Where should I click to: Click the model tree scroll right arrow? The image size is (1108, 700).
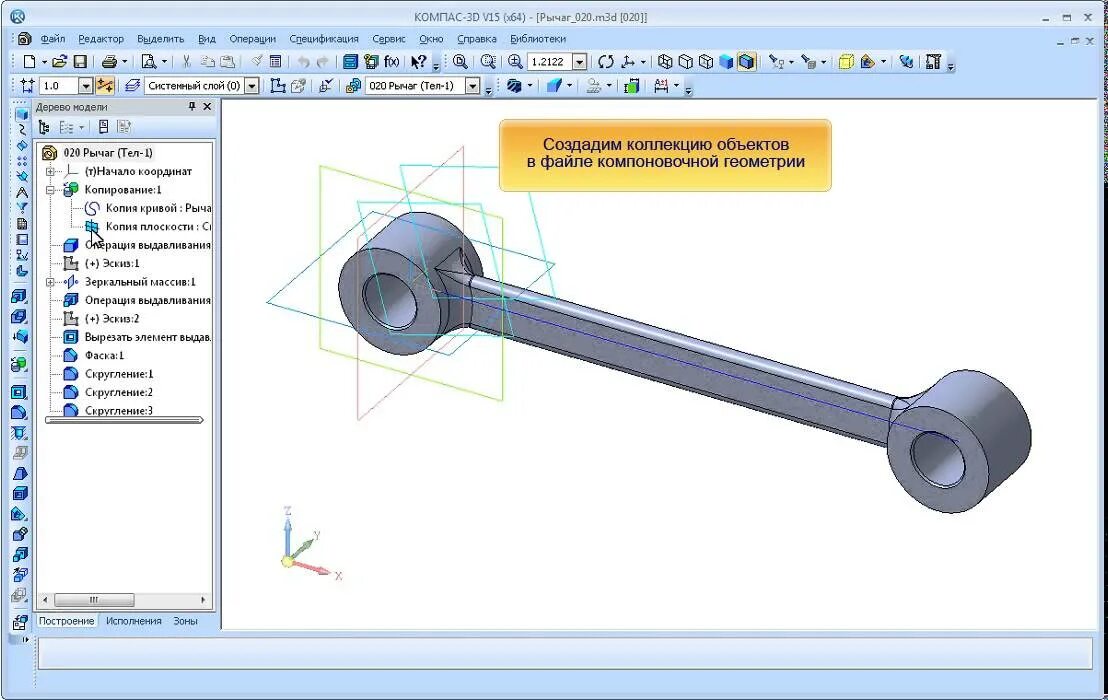(203, 600)
